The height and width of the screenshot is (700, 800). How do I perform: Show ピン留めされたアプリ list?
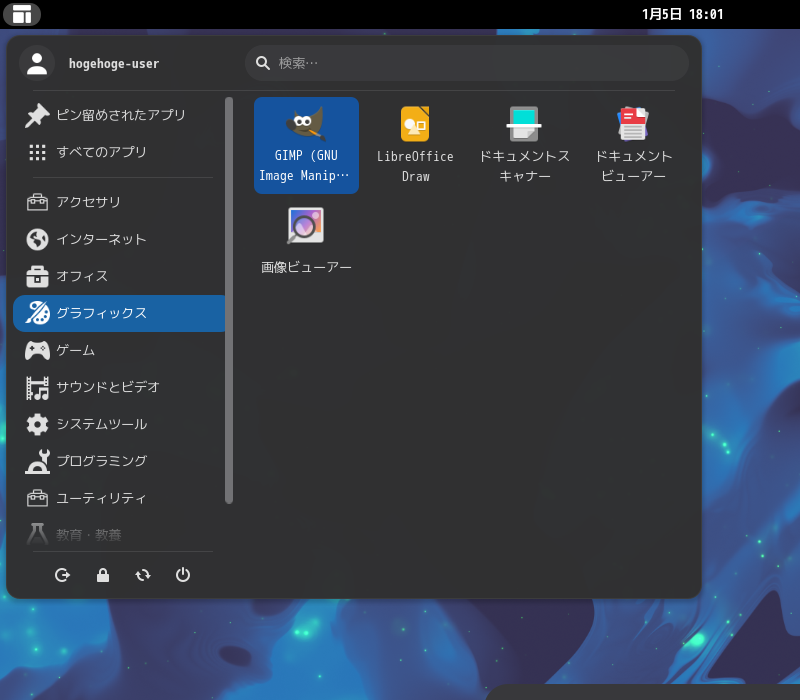119,115
